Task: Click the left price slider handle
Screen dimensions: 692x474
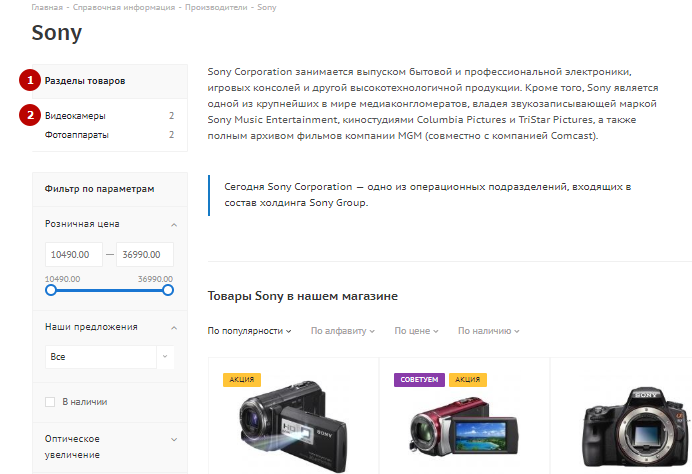Action: [51, 290]
